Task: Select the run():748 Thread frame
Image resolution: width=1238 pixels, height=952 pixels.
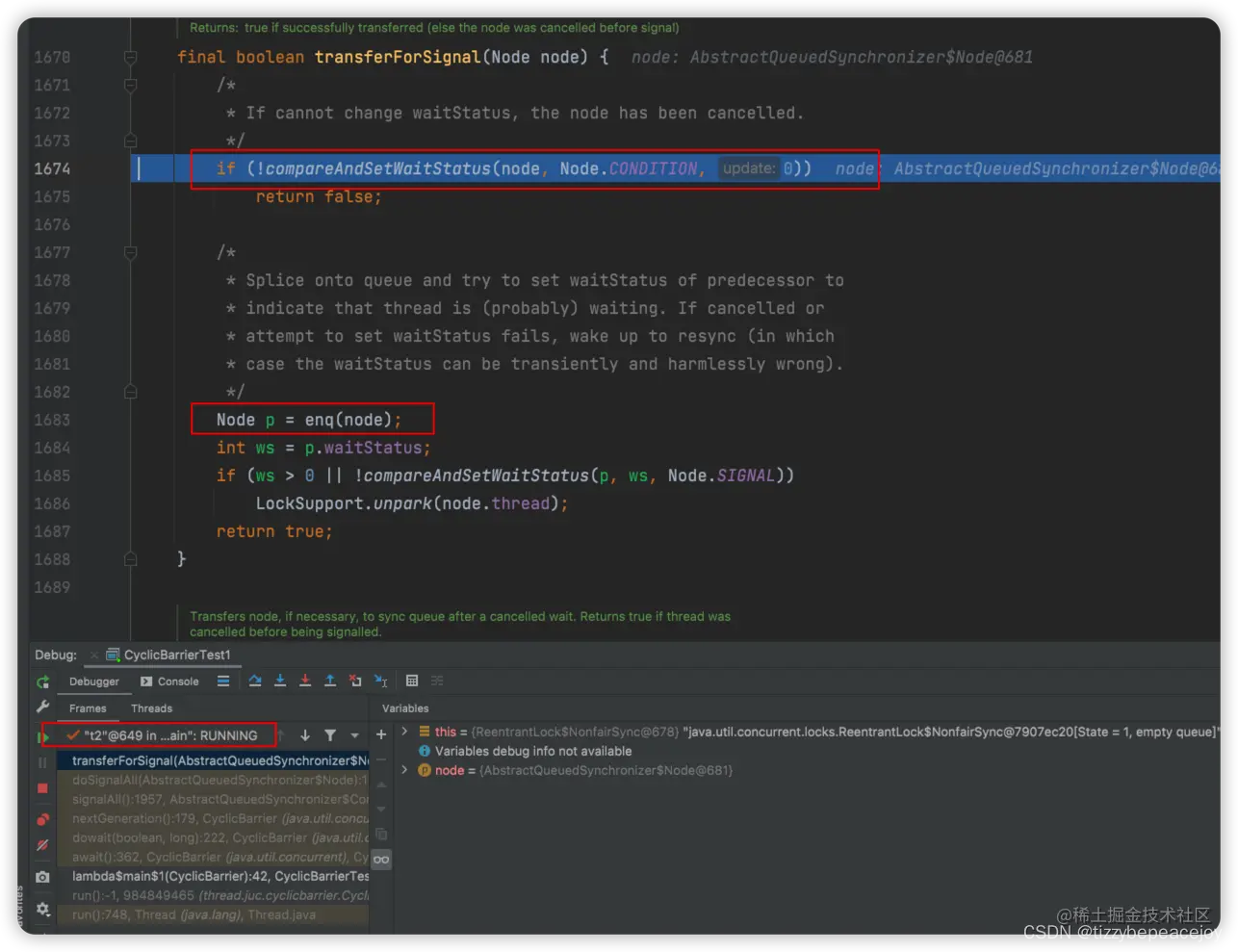Action: tap(214, 915)
